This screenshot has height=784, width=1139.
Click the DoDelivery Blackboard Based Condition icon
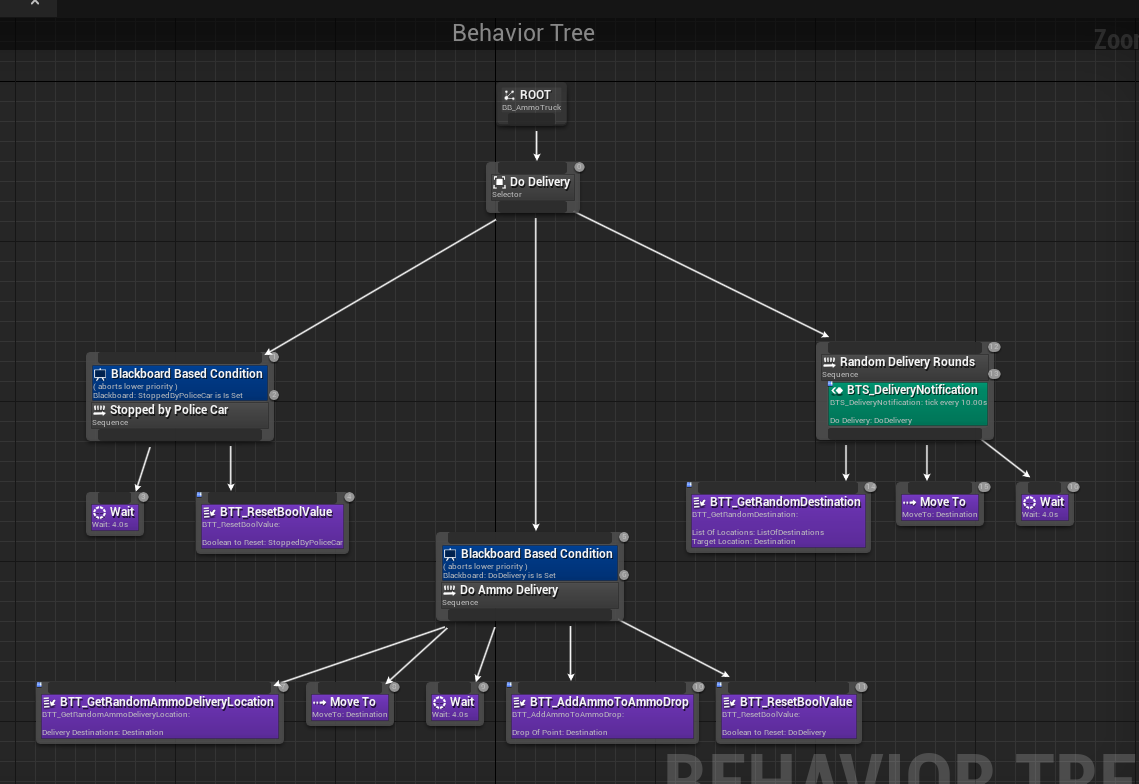[450, 554]
